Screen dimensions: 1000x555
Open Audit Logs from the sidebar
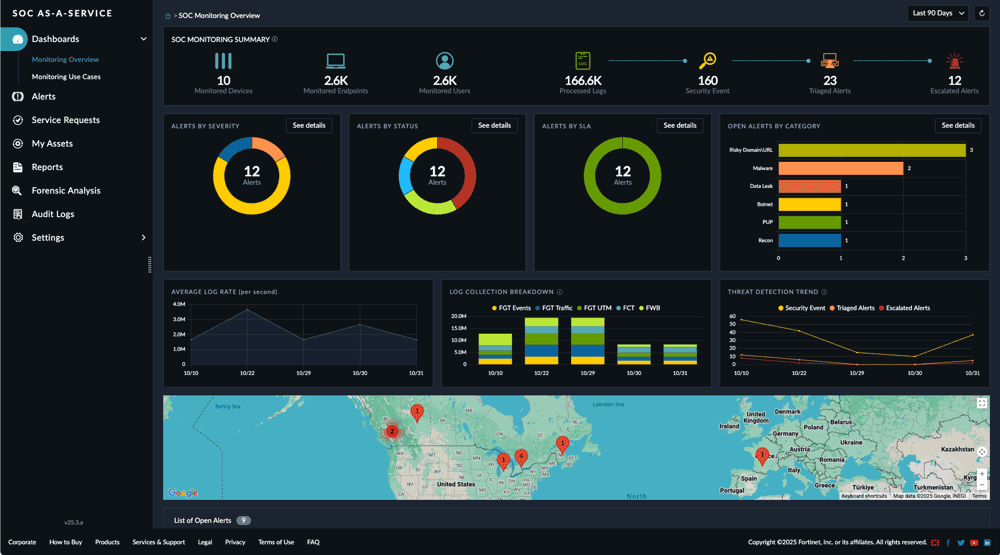point(52,214)
